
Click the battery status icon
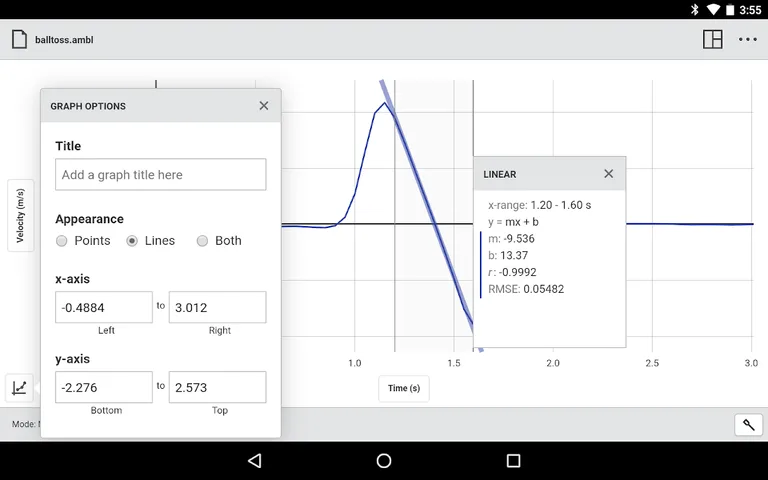[730, 9]
